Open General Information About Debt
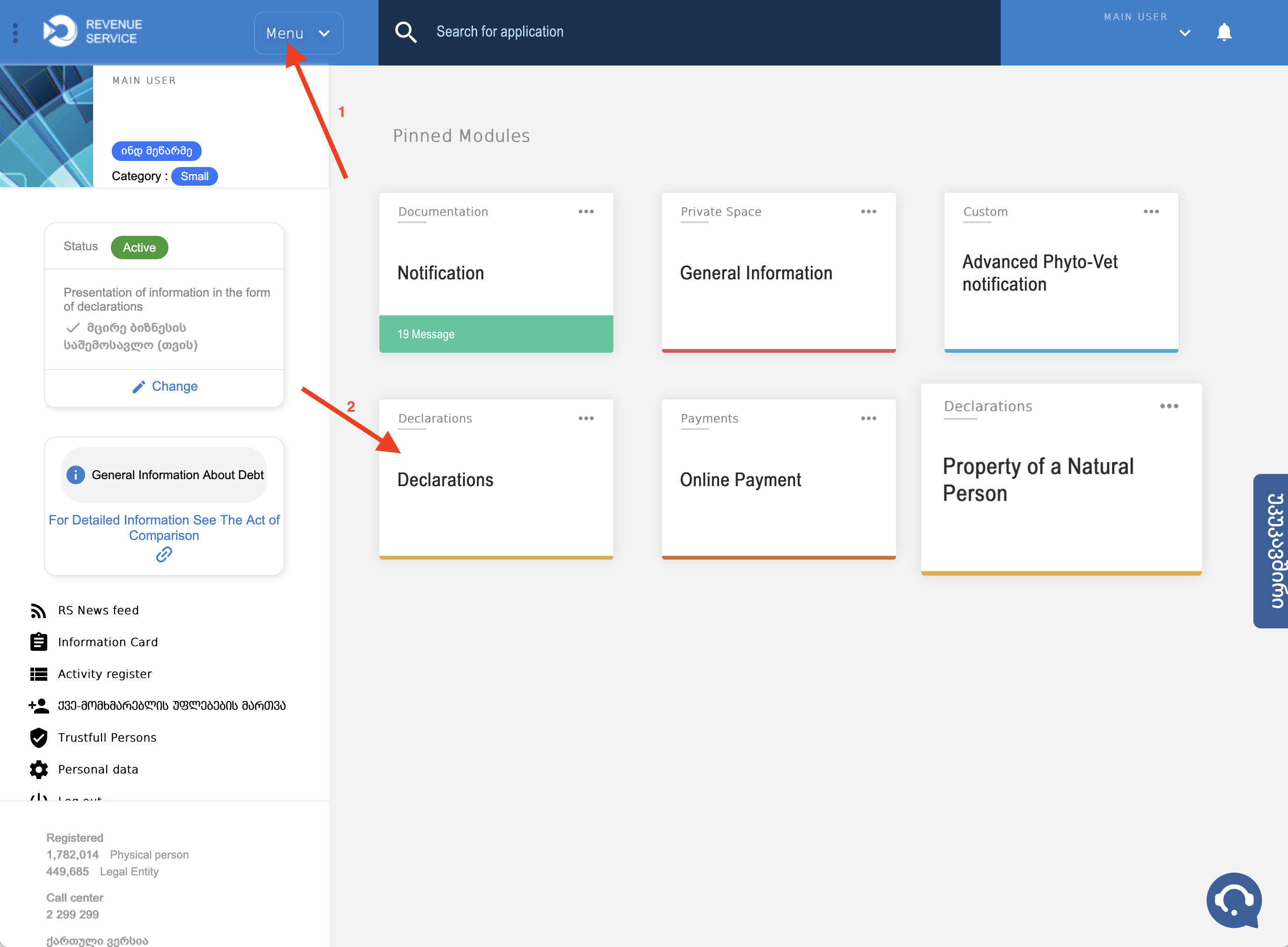1288x947 pixels. (x=165, y=474)
